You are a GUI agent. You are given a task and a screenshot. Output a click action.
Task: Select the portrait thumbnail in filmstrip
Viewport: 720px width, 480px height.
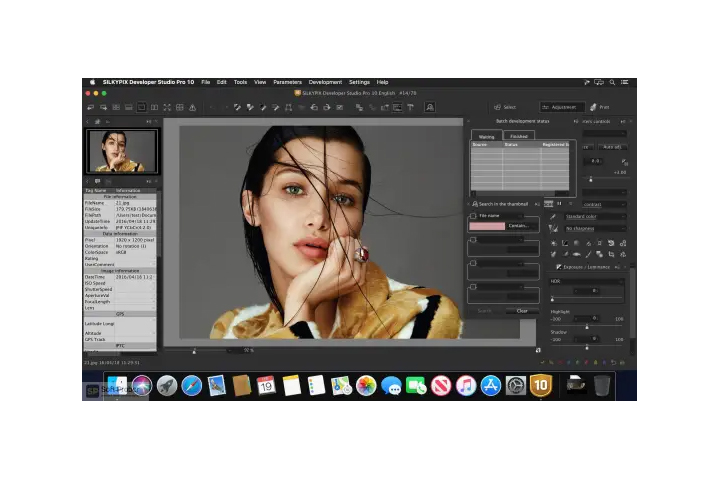coord(122,151)
